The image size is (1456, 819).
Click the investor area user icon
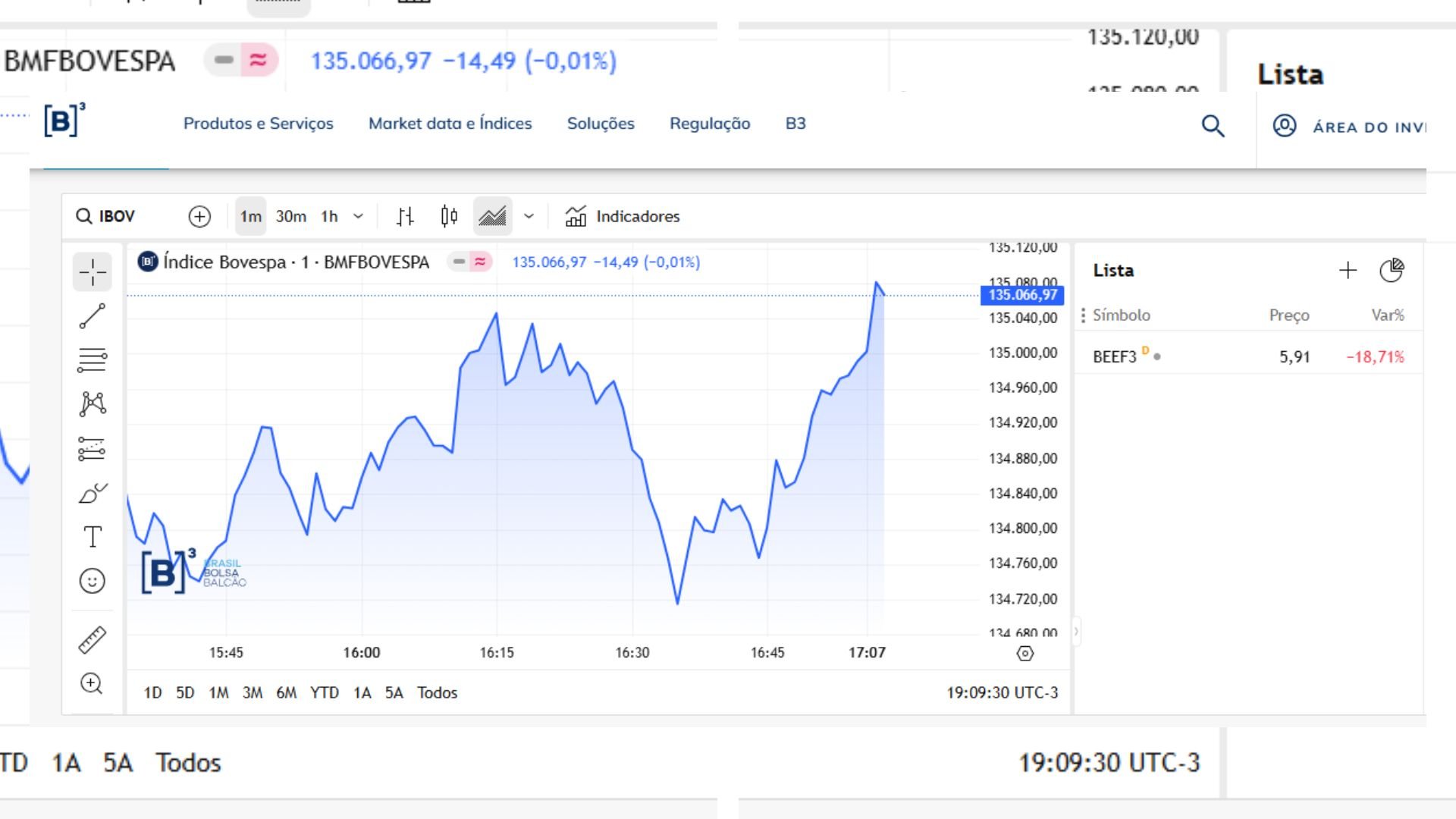[x=1285, y=126]
